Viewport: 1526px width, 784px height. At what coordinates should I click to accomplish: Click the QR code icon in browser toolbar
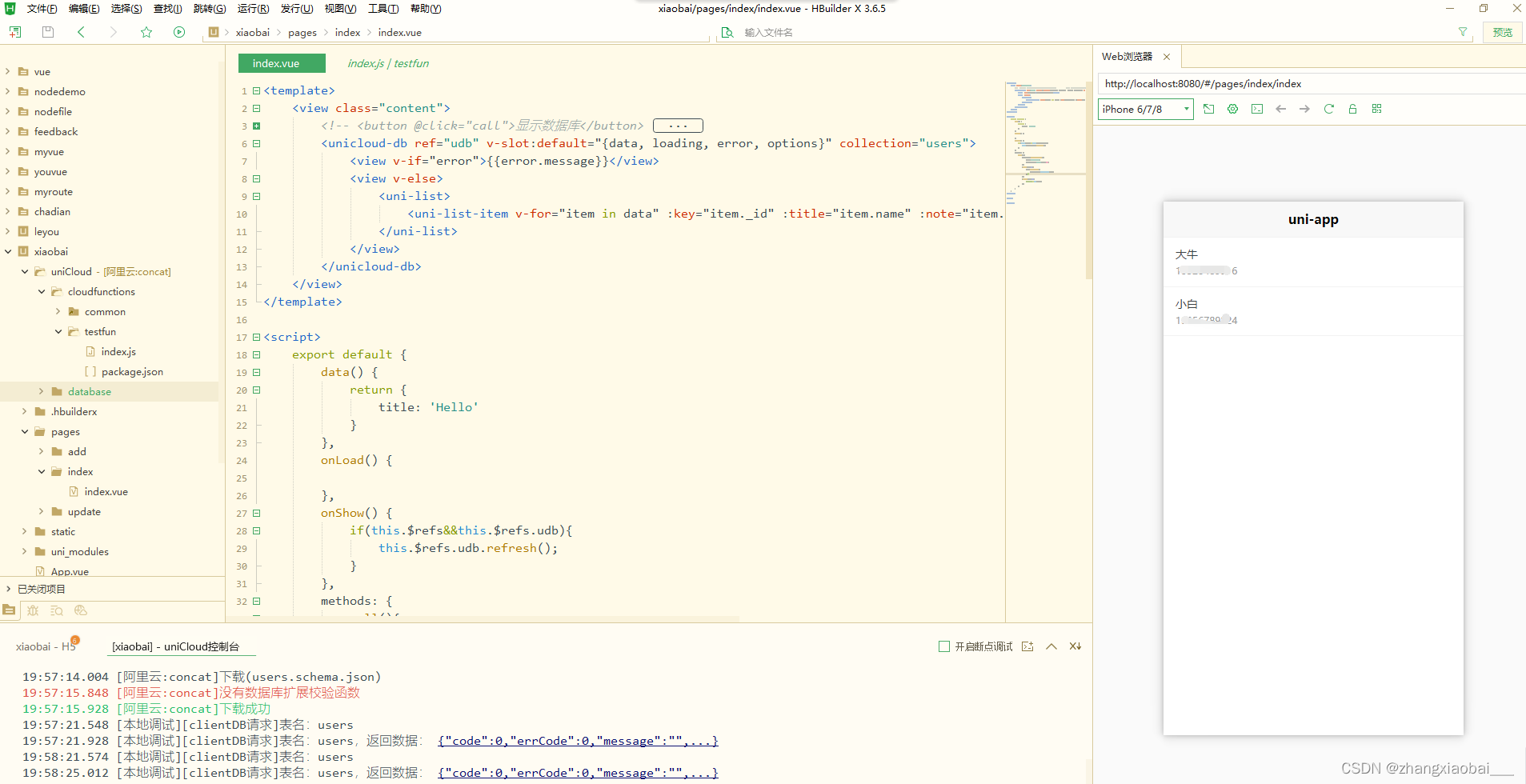(x=1376, y=109)
